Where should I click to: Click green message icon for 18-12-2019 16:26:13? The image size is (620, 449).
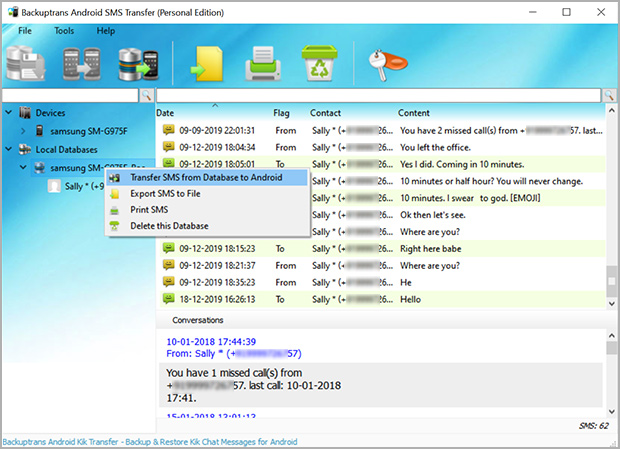168,299
